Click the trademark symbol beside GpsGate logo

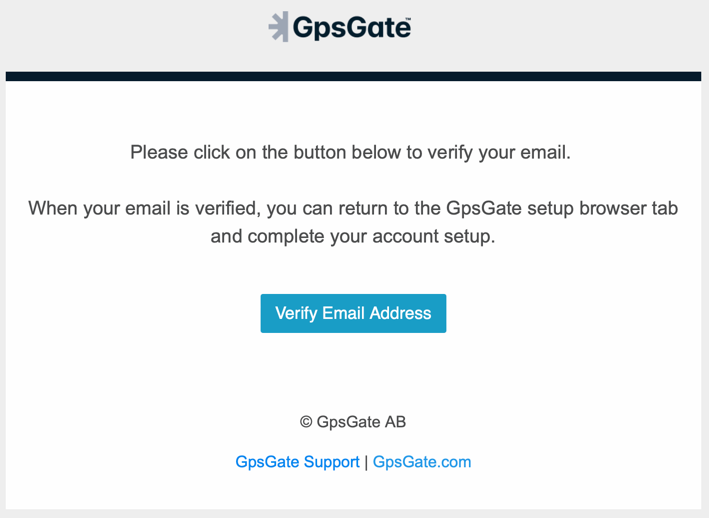[408, 19]
